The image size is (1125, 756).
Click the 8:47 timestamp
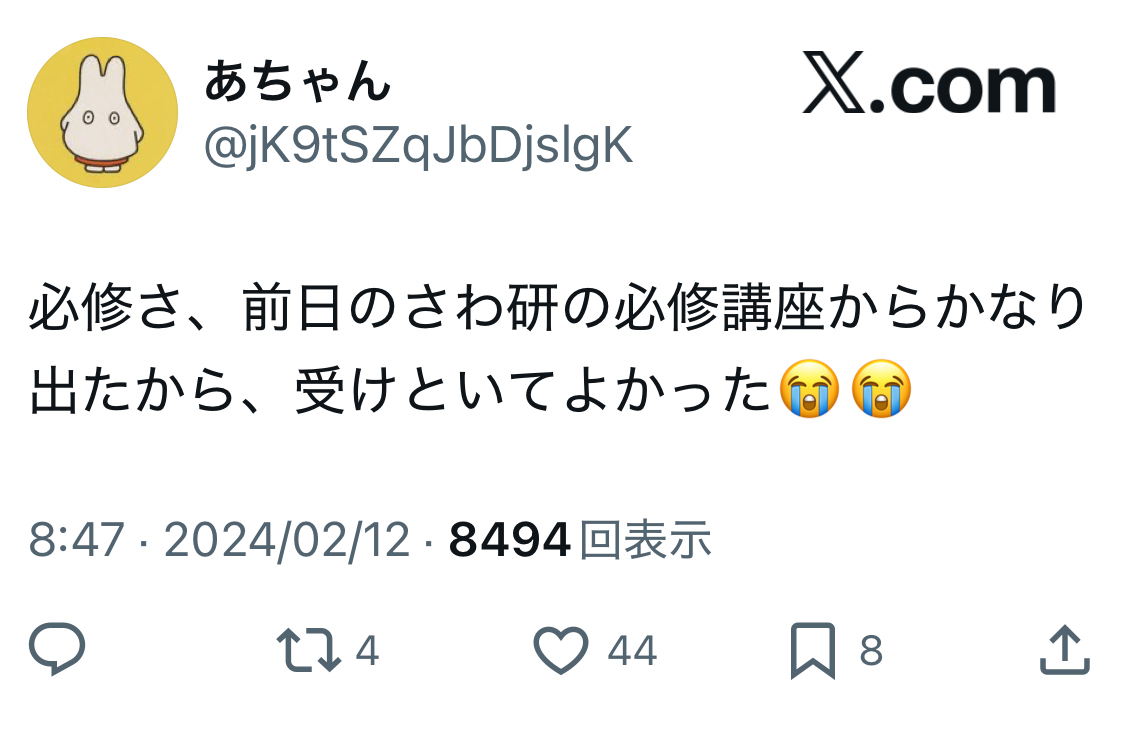pos(77,539)
